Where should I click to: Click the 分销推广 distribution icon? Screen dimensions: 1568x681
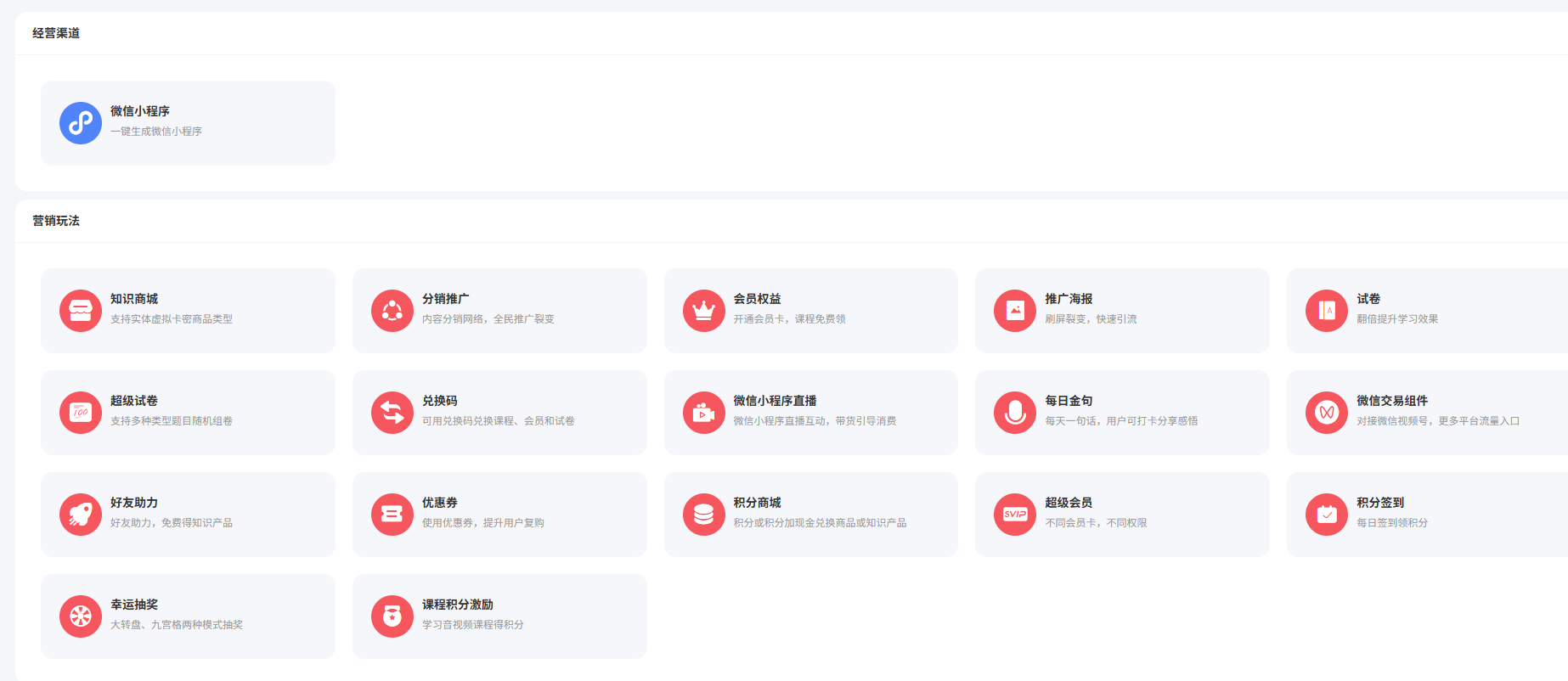point(392,311)
